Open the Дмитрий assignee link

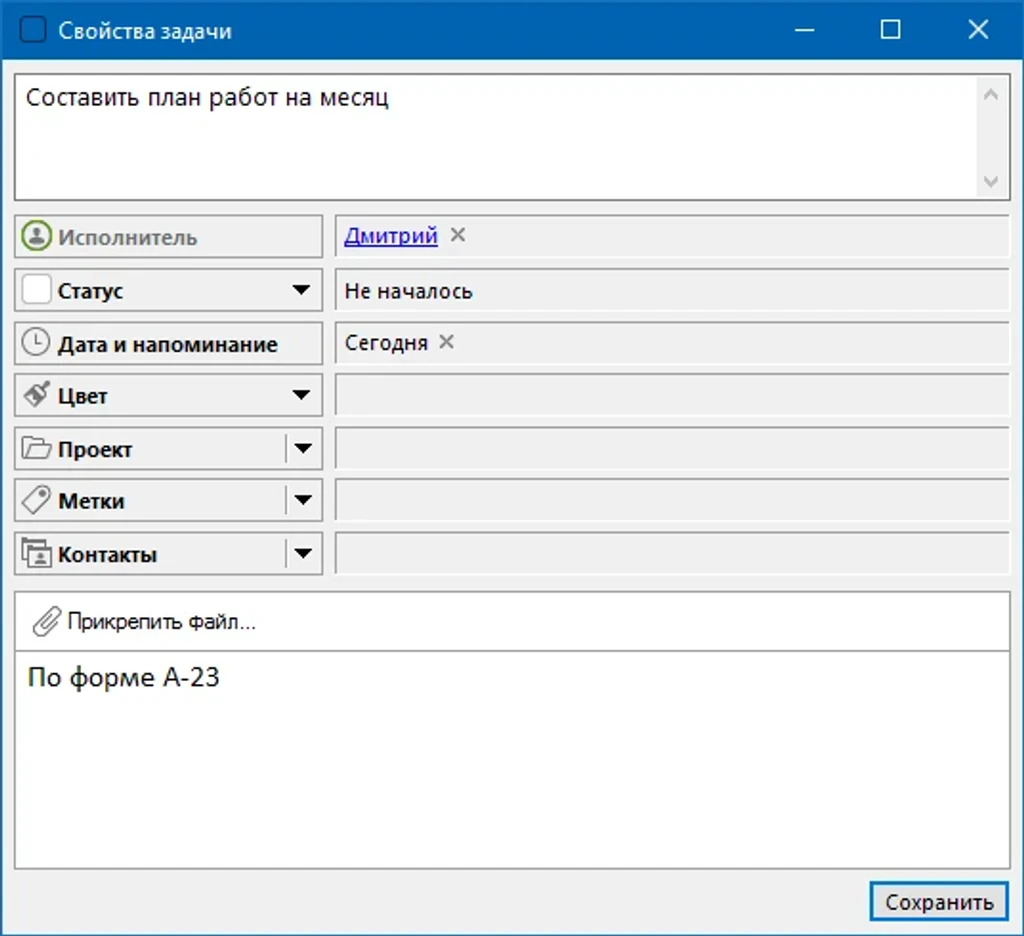click(391, 235)
